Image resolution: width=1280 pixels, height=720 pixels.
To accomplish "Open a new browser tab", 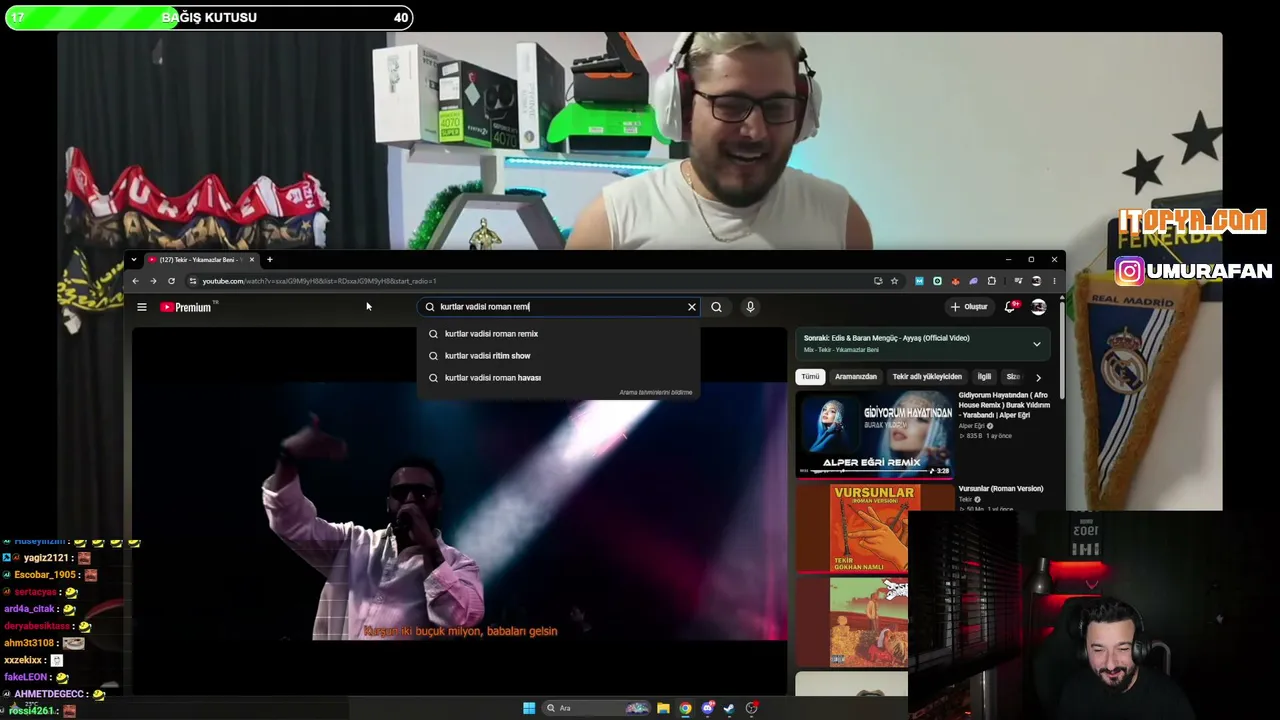I will [x=269, y=260].
